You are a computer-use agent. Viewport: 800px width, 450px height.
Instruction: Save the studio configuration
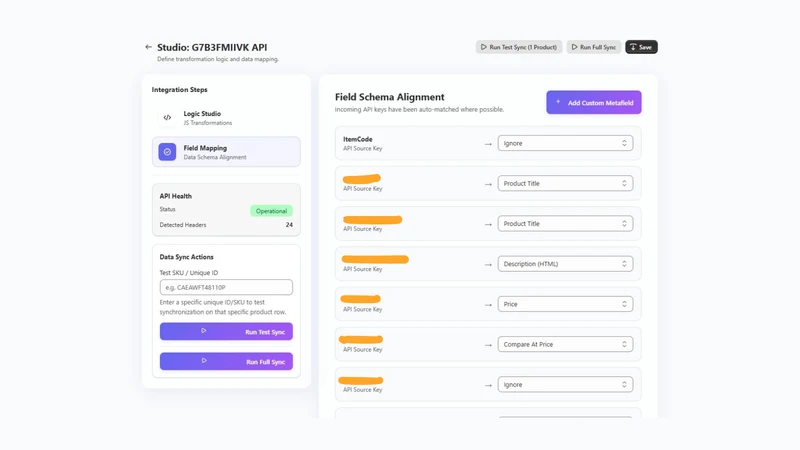click(641, 47)
